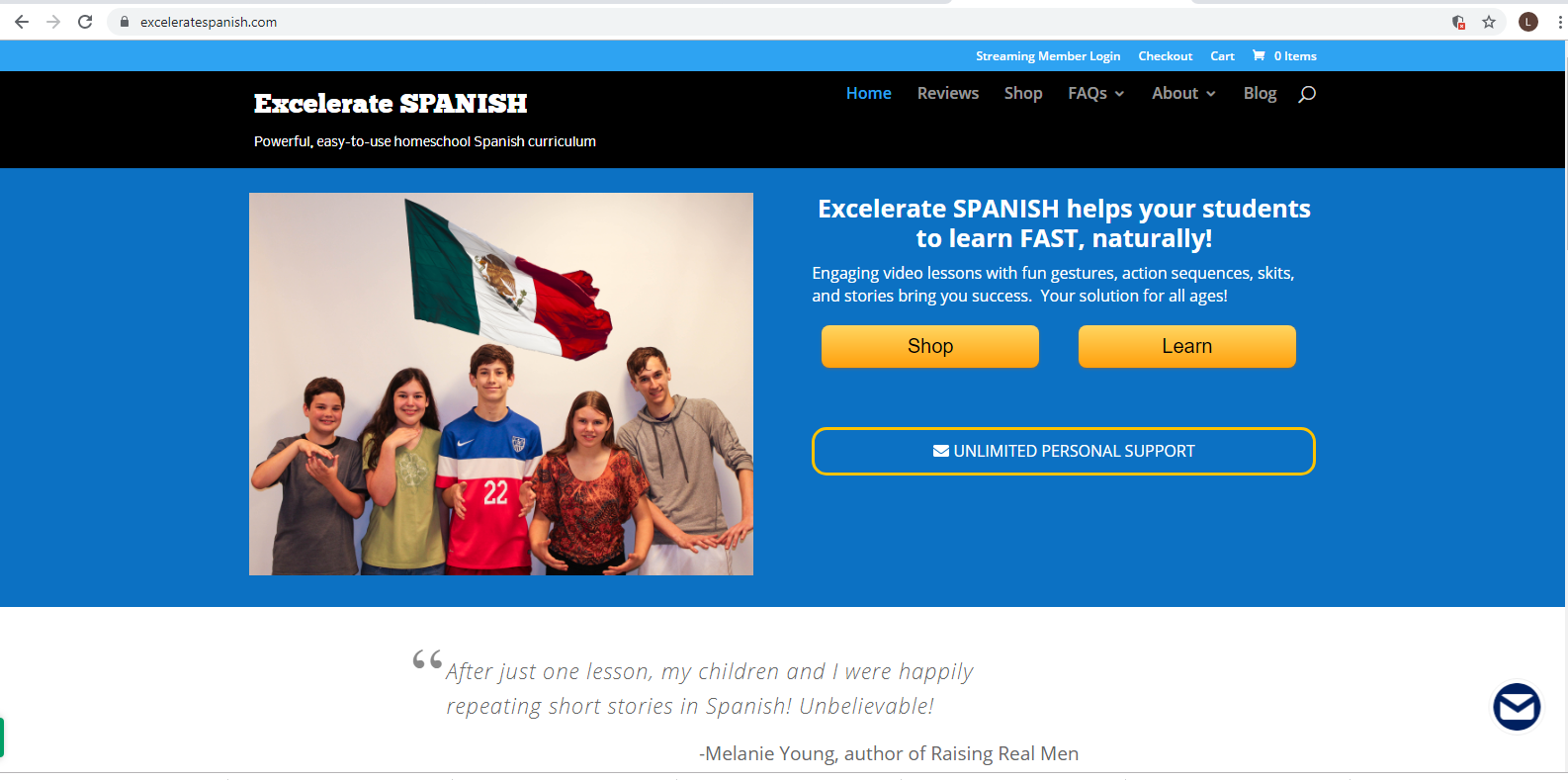Click the Unlimited Personal Support button
The height and width of the screenshot is (780, 1568).
coord(1064,451)
